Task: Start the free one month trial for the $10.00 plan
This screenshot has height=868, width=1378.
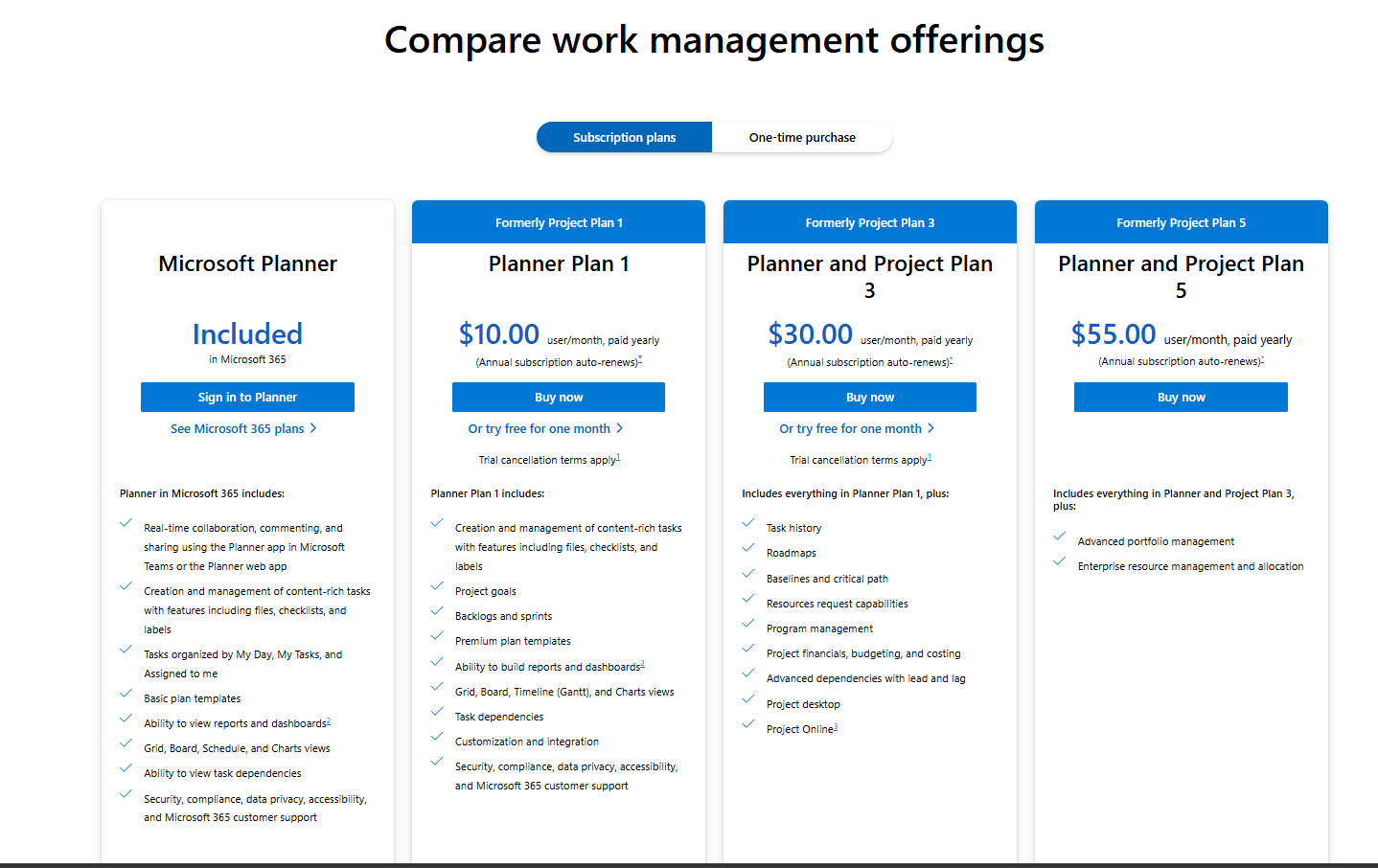Action: tap(545, 428)
